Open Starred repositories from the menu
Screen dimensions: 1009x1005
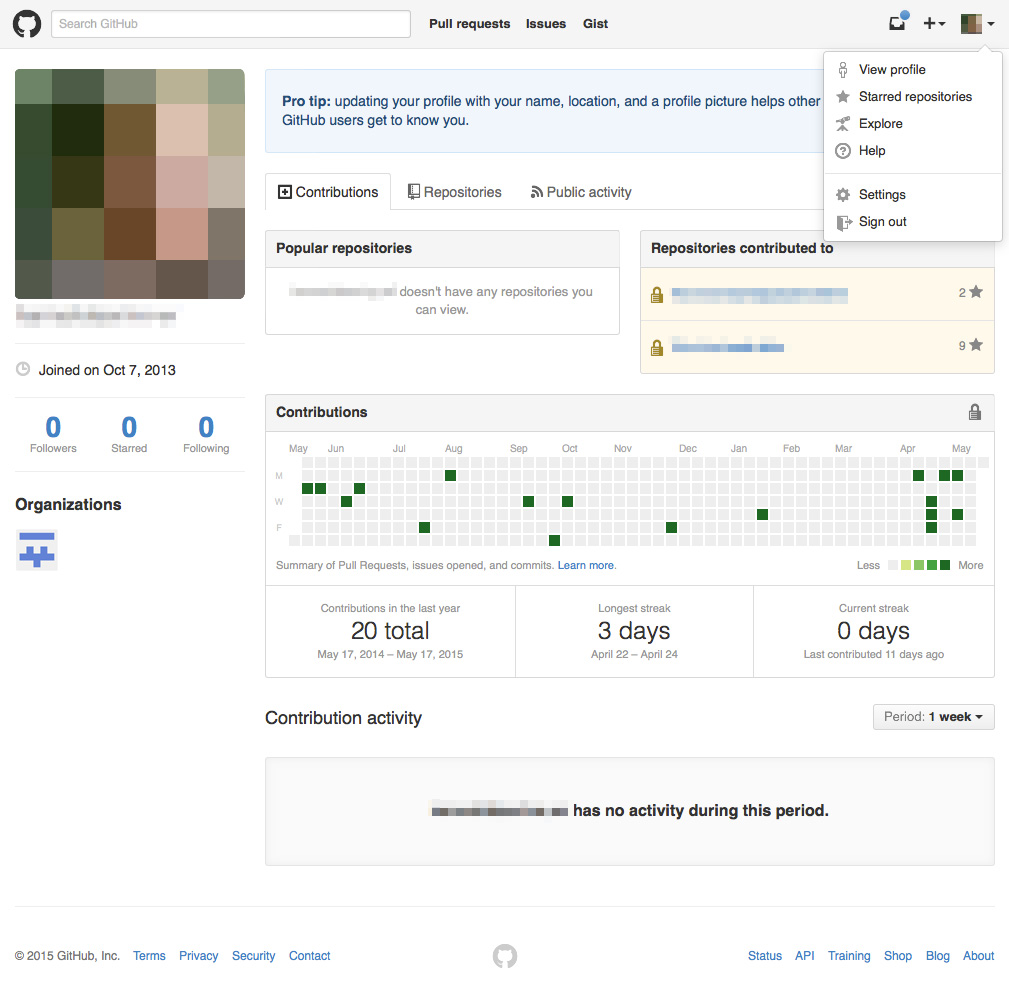(x=914, y=97)
